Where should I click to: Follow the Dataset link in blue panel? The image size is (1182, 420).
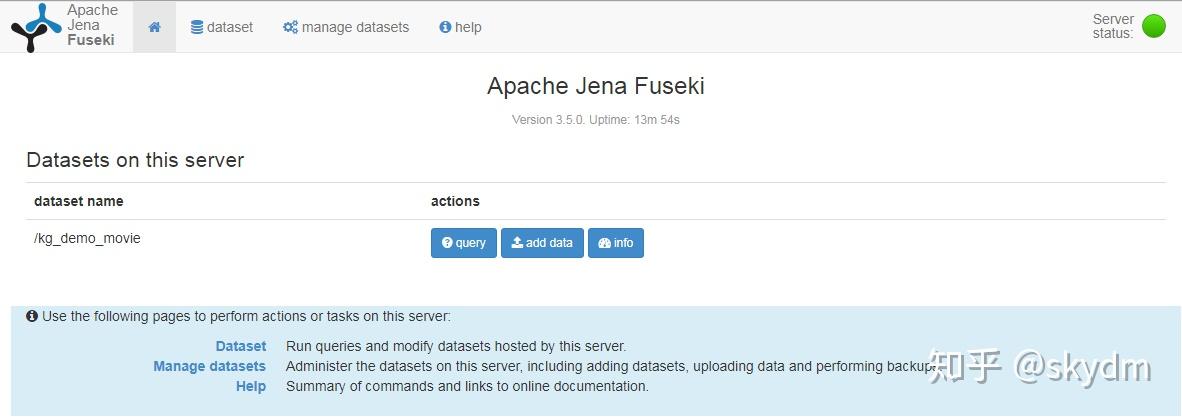click(x=241, y=346)
